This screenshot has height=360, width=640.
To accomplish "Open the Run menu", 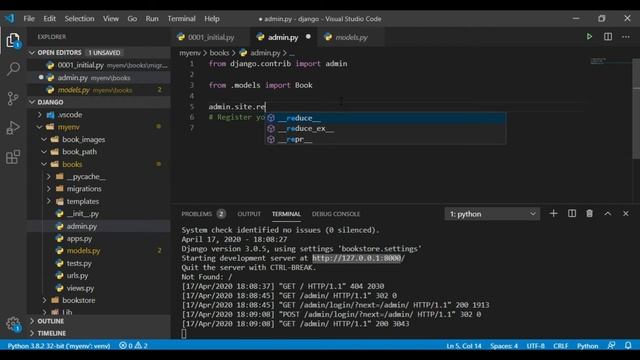I will coord(152,19).
